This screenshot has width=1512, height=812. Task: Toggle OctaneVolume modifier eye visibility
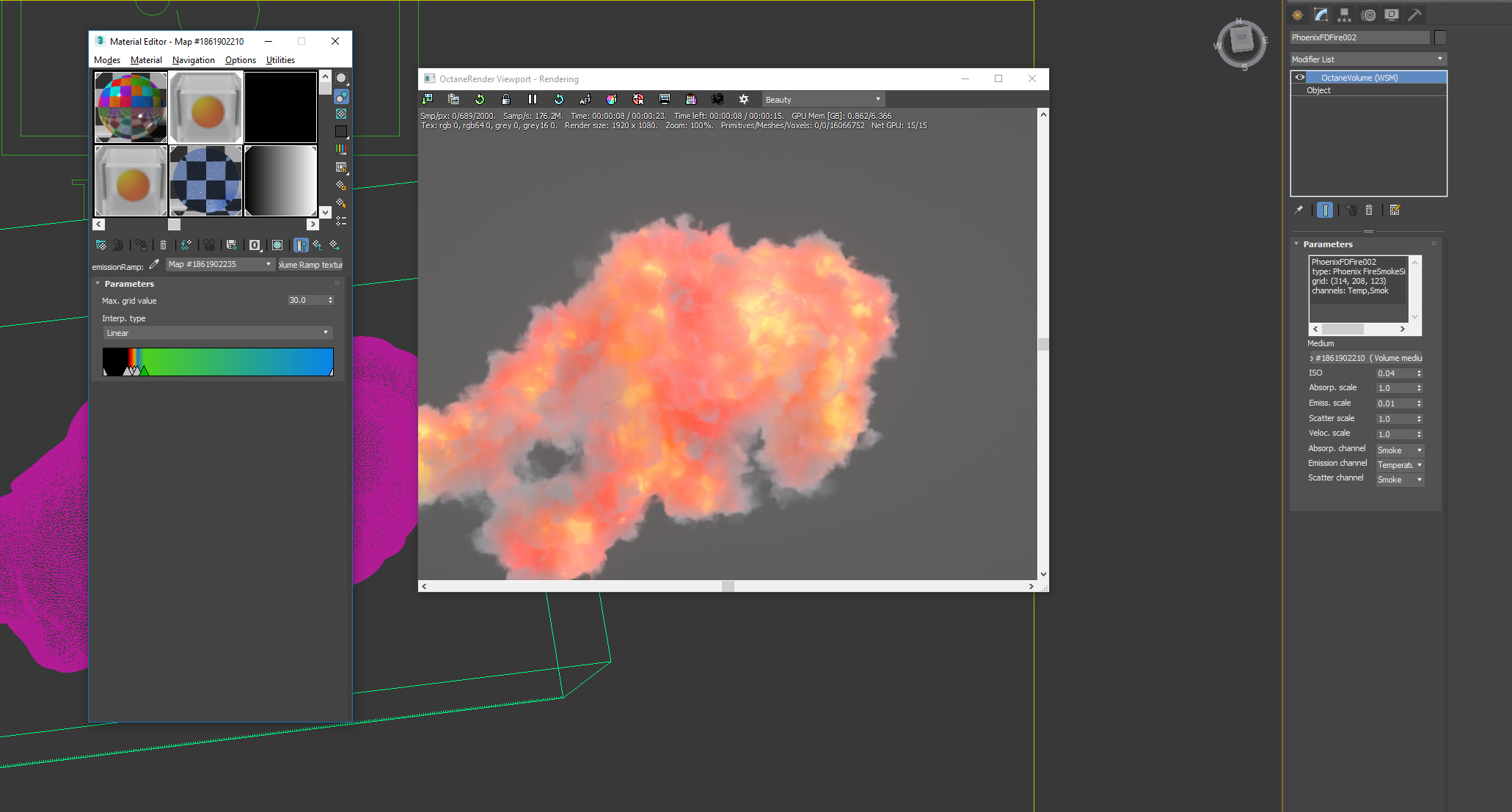1300,77
